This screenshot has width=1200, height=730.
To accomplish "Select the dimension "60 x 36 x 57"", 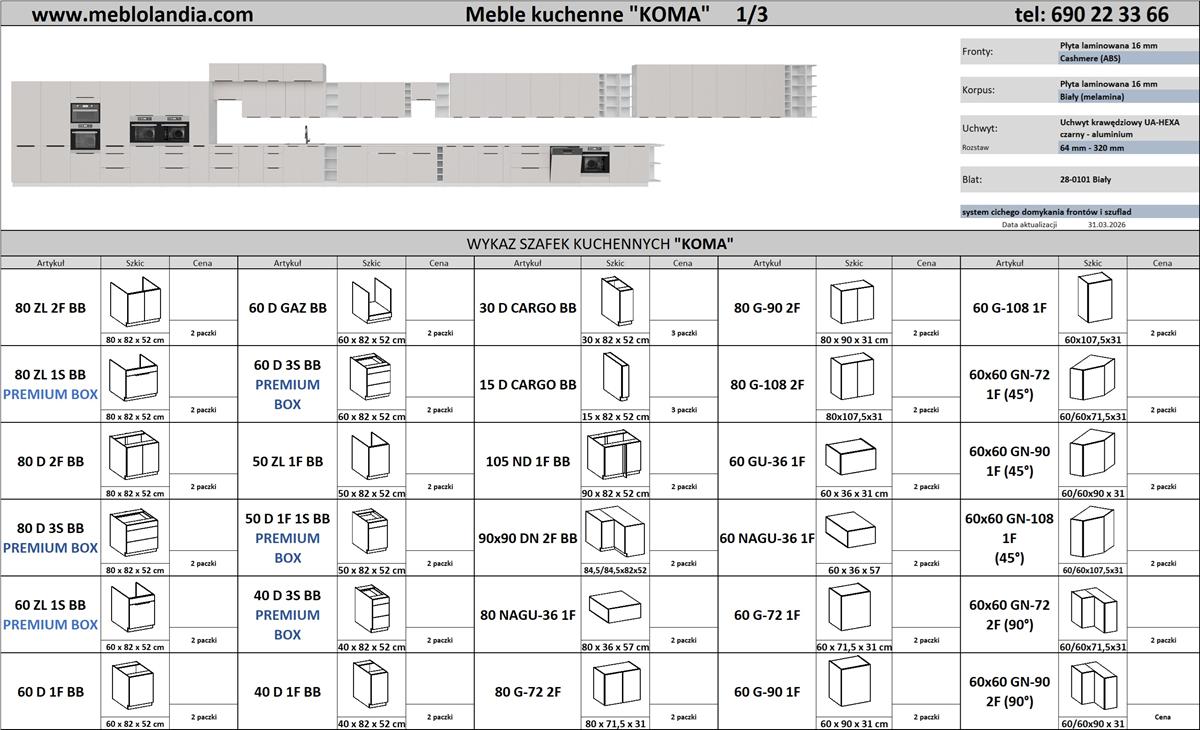I will tap(853, 570).
